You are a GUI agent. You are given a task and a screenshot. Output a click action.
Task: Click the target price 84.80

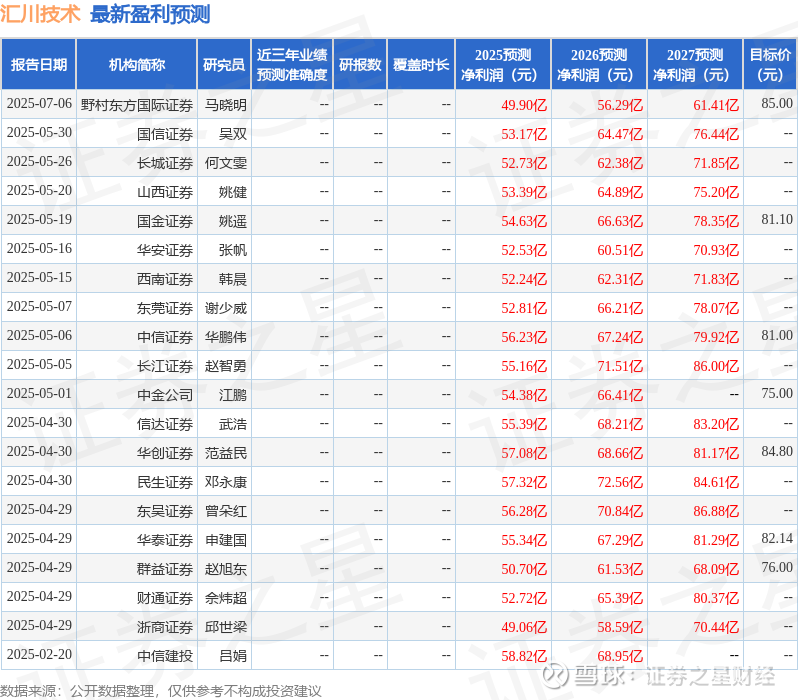[x=777, y=452]
